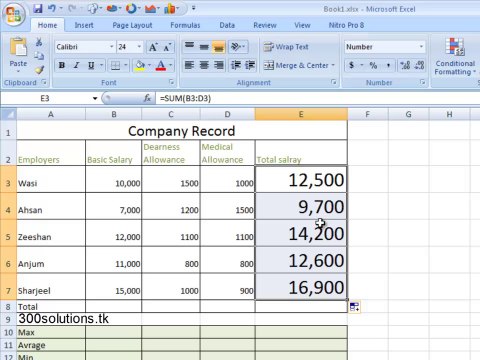Viewport: 480px width, 360px height.
Task: Switch to the Review tab
Action: click(x=265, y=25)
